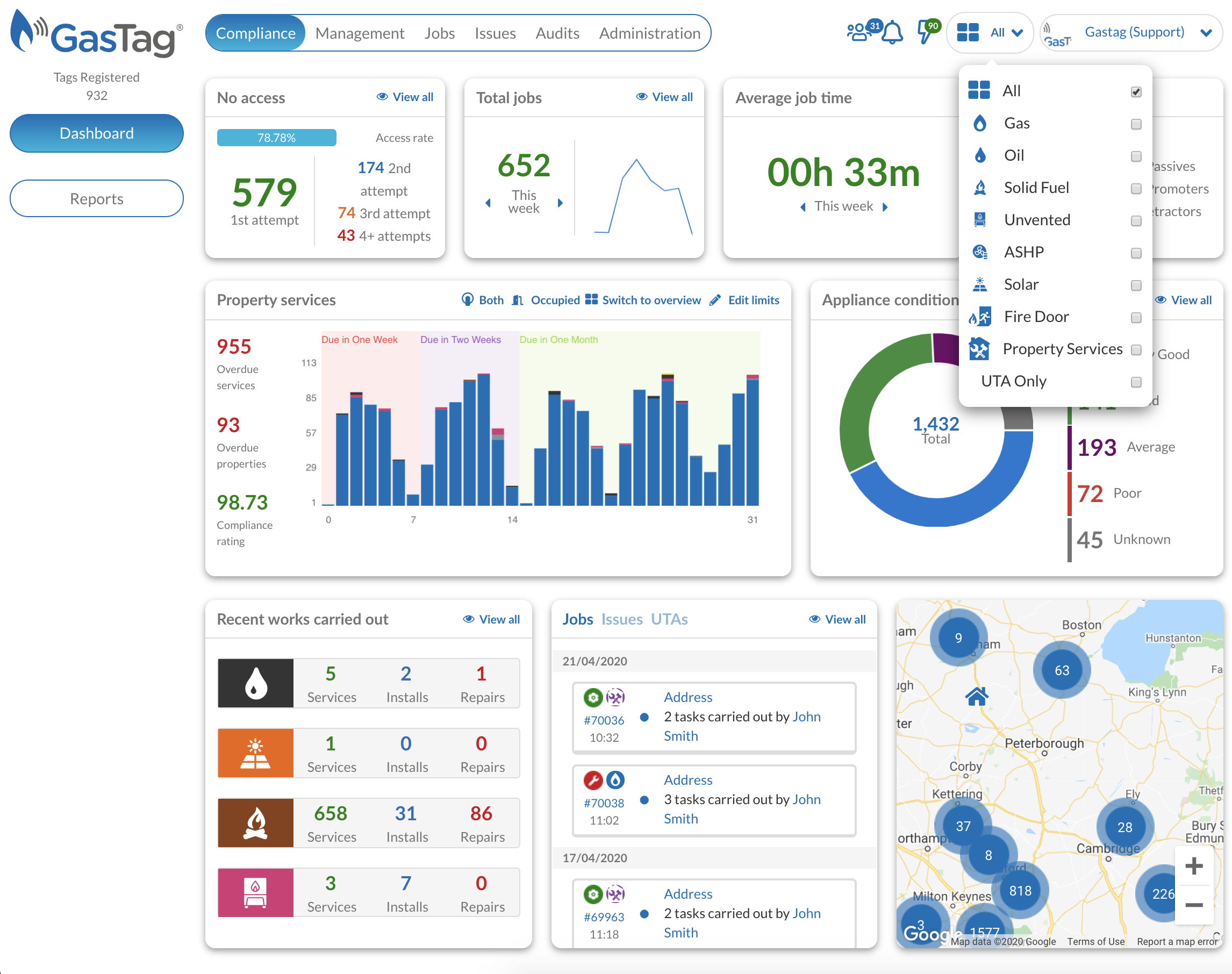Check the ASHP checkbox

(1136, 253)
